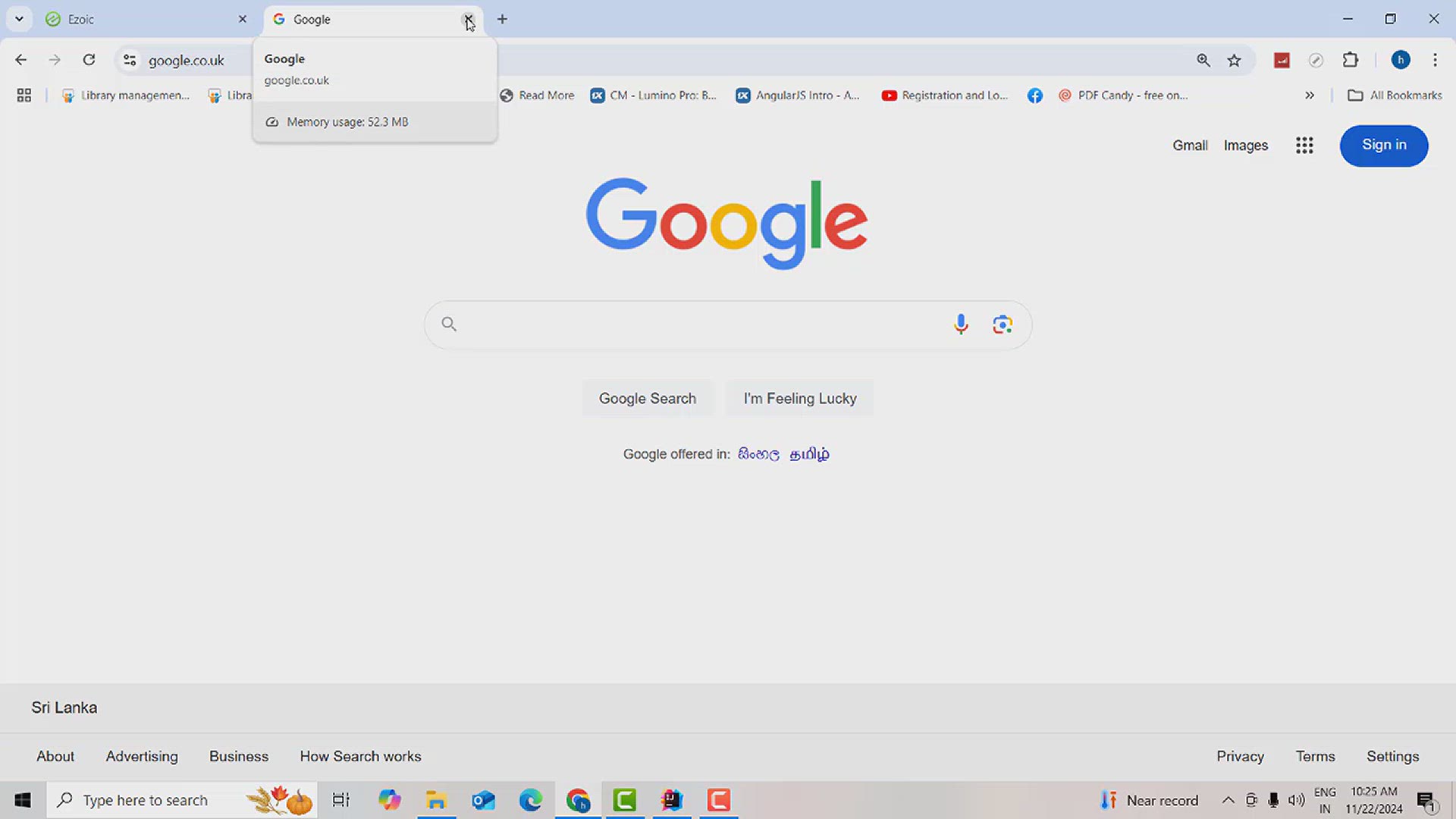Reload the current page

(x=89, y=60)
